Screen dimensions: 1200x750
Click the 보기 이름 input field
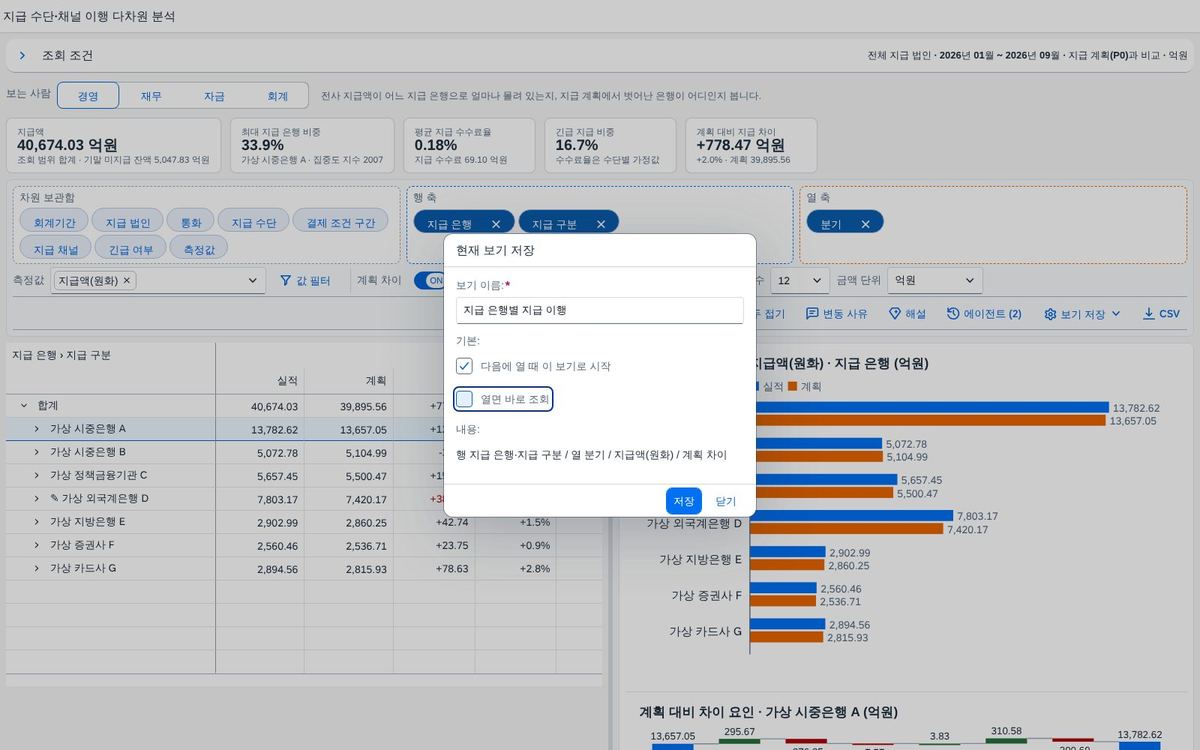(600, 310)
